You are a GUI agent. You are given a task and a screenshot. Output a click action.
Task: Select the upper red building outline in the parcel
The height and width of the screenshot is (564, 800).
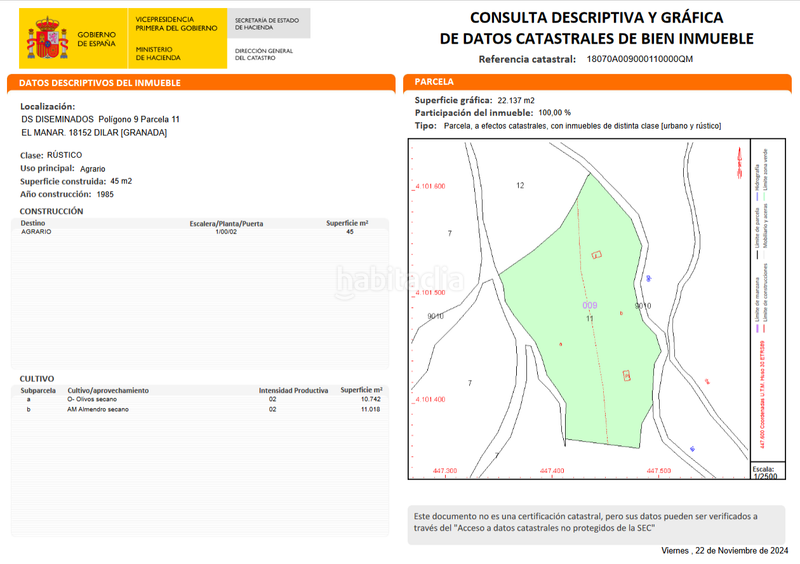(x=596, y=255)
